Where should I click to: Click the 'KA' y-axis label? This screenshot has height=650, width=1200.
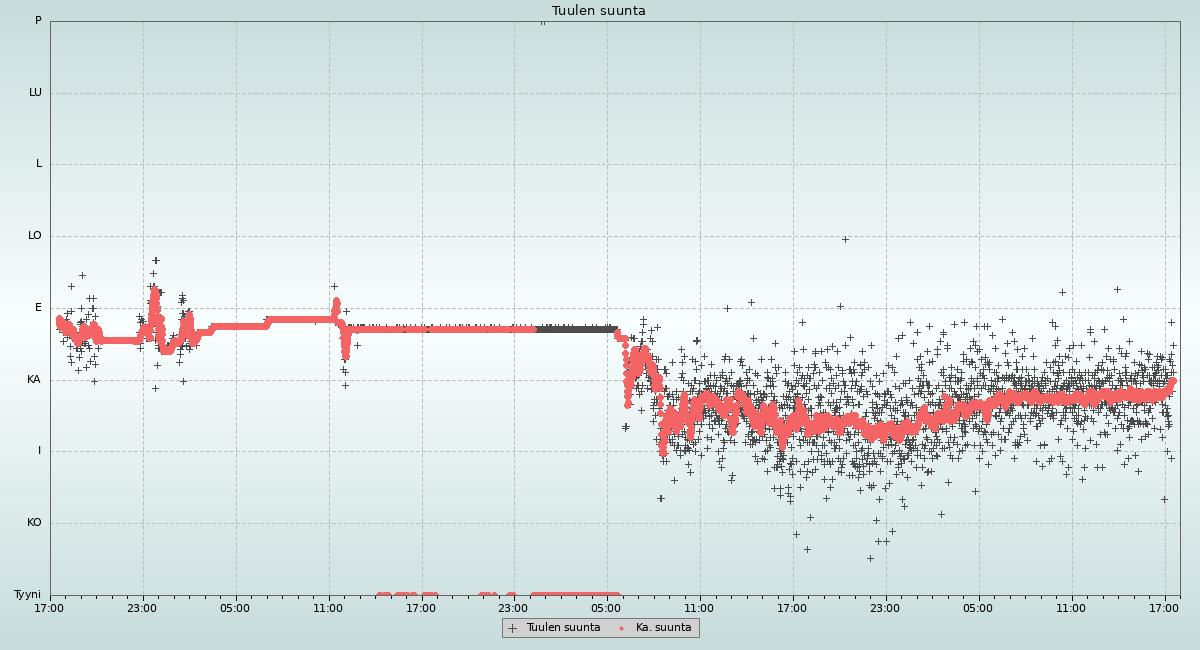coord(34,380)
